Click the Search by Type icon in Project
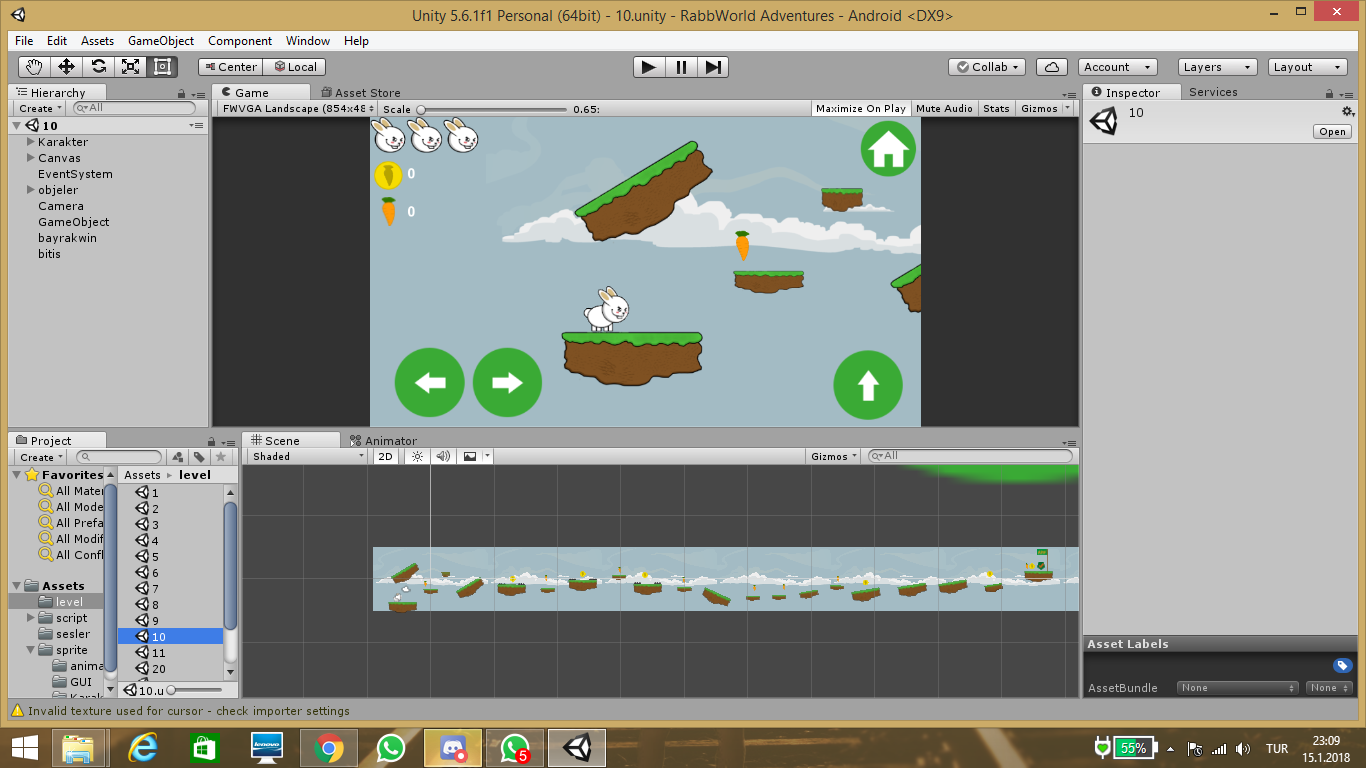This screenshot has height=768, width=1366. point(178,457)
